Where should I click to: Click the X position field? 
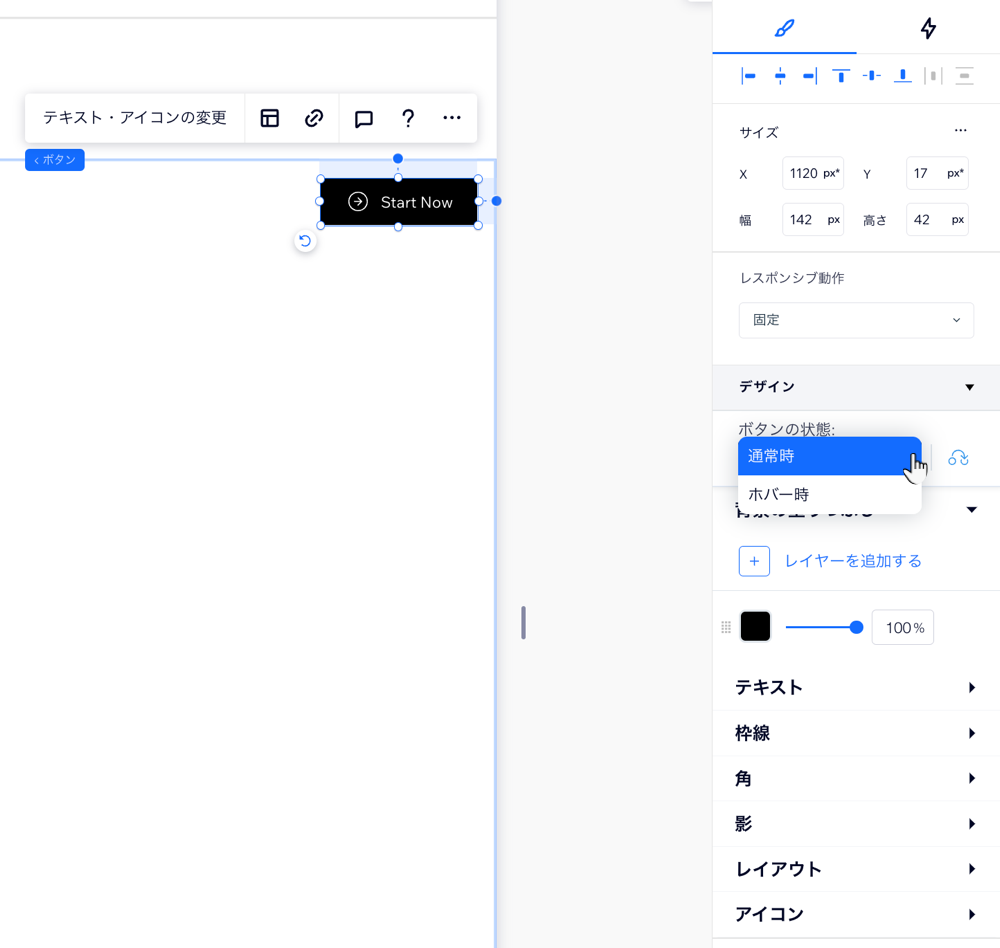coord(812,173)
